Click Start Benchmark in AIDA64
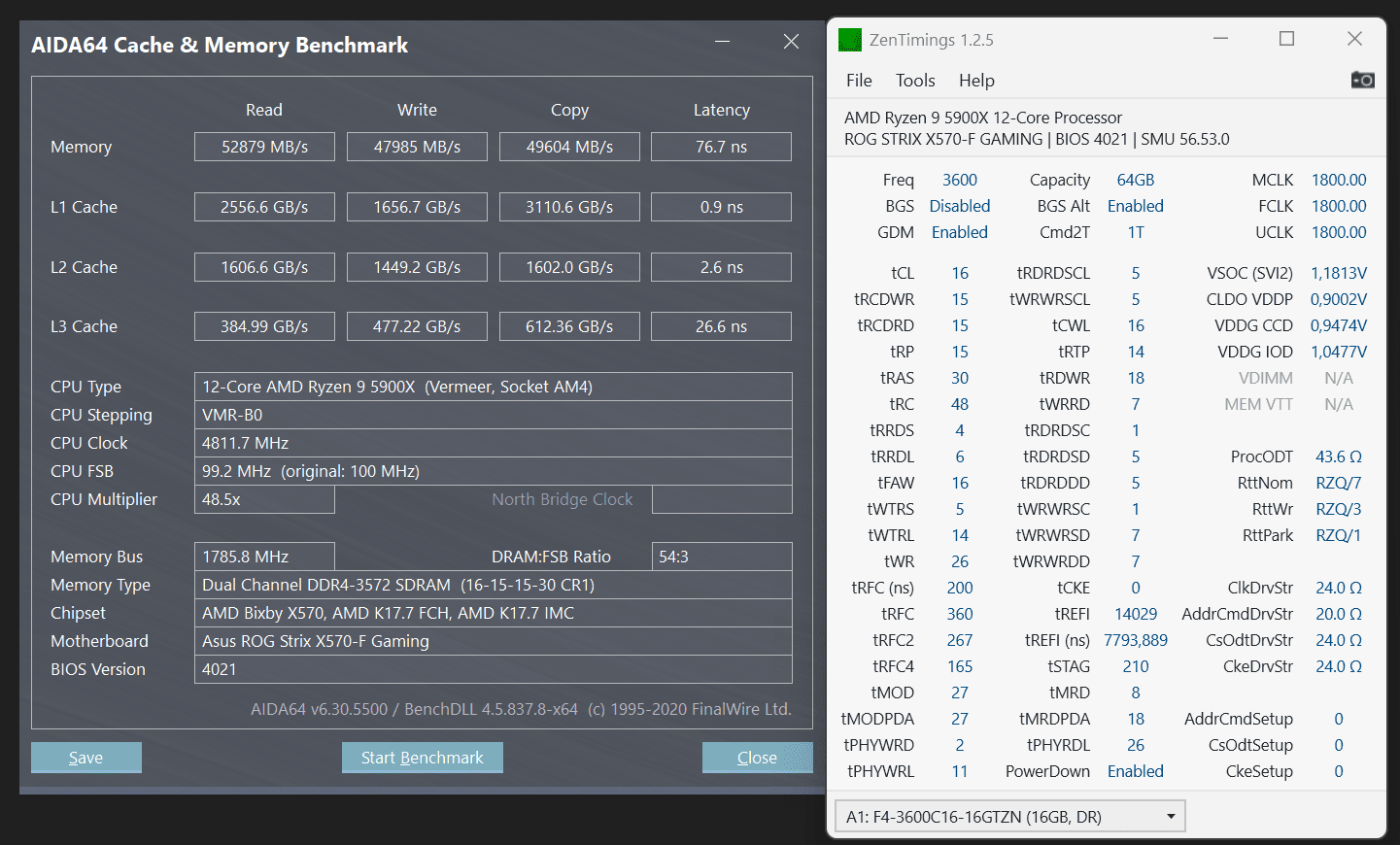Image resolution: width=1400 pixels, height=845 pixels. [423, 758]
